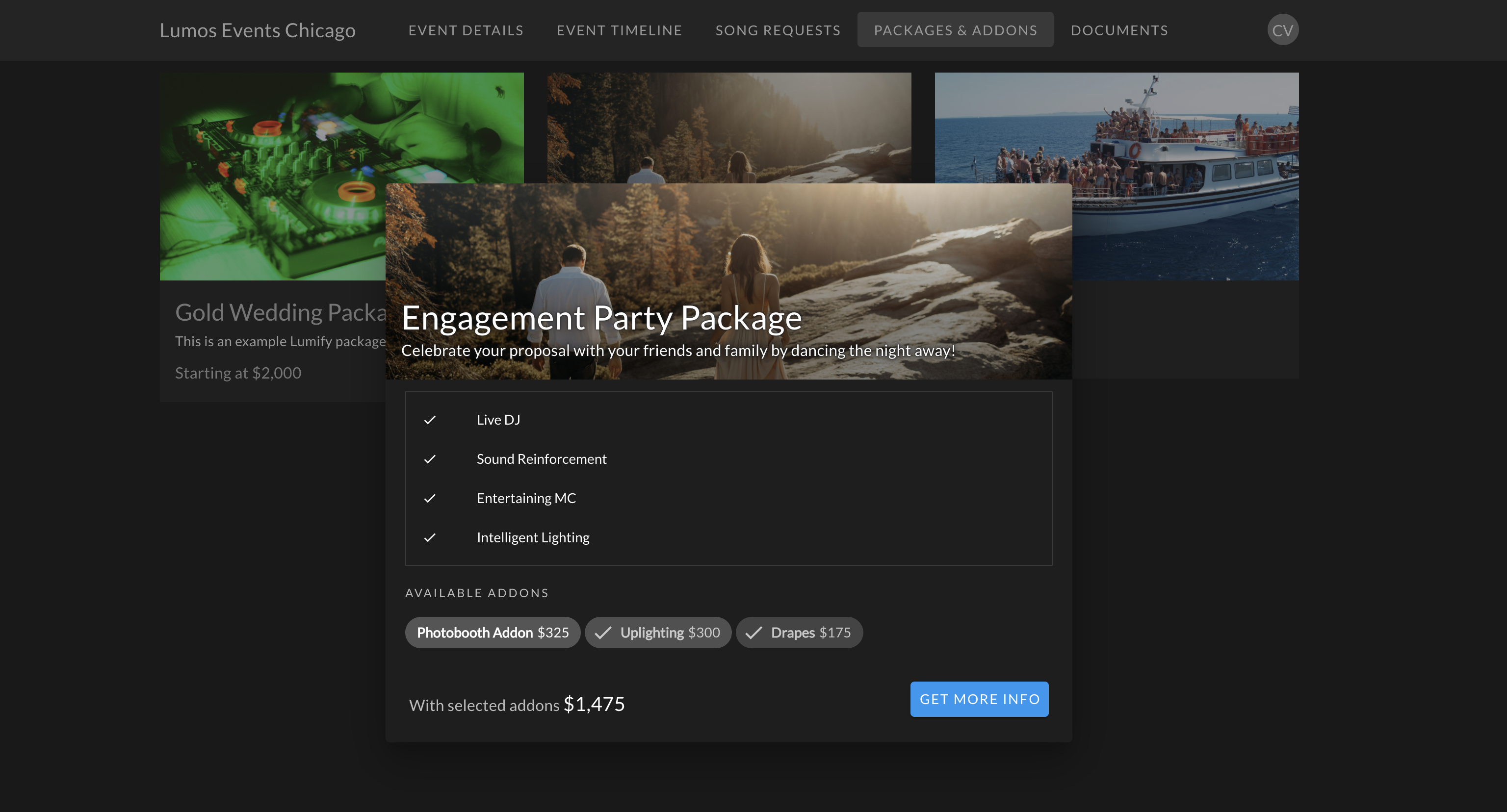Screen dimensions: 1507x812
Task: Go to the Event Details tab
Action: click(466, 30)
